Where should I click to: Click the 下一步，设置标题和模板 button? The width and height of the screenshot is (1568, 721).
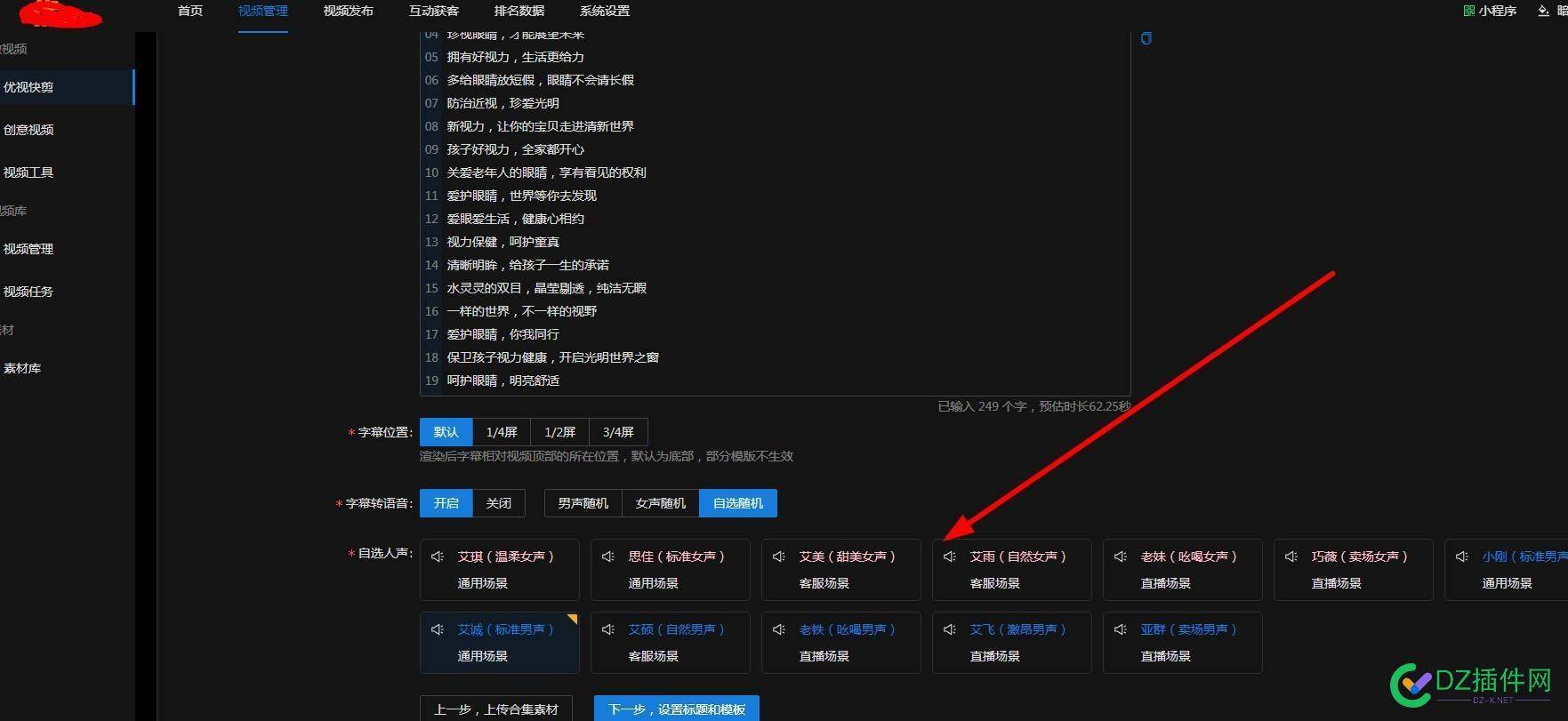coord(677,709)
